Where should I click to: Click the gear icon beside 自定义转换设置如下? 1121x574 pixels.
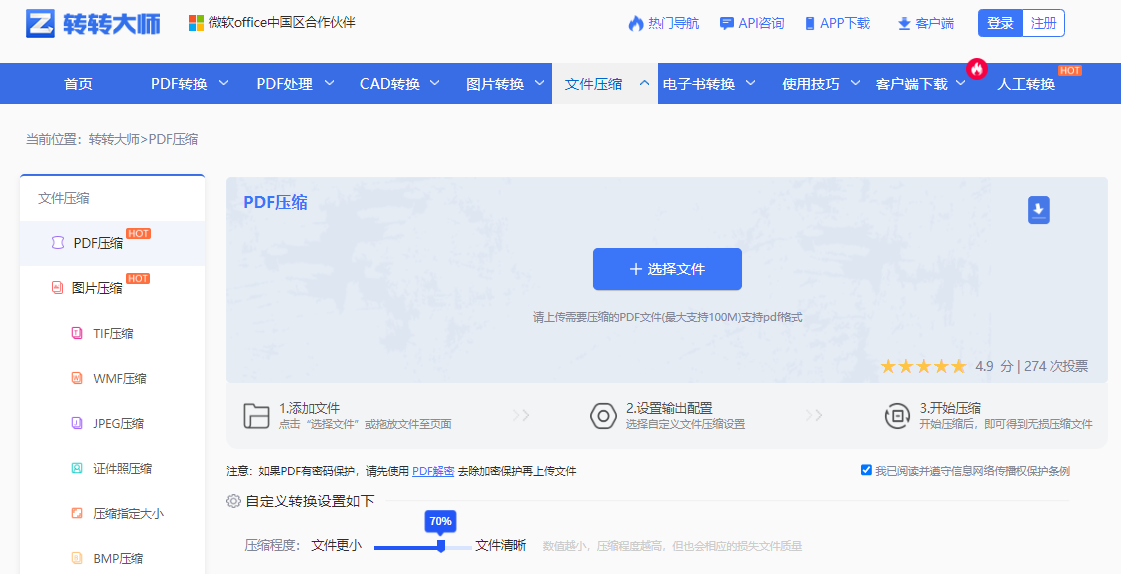click(x=233, y=501)
